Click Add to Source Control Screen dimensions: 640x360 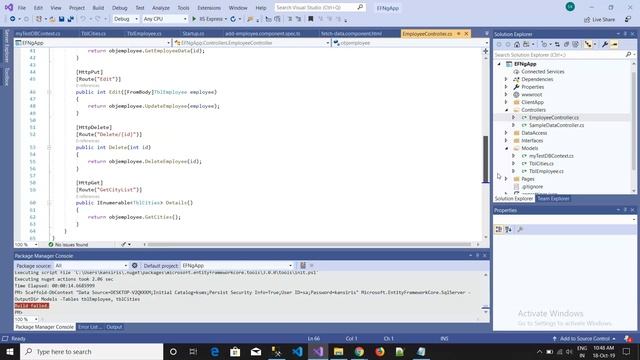[x=584, y=338]
